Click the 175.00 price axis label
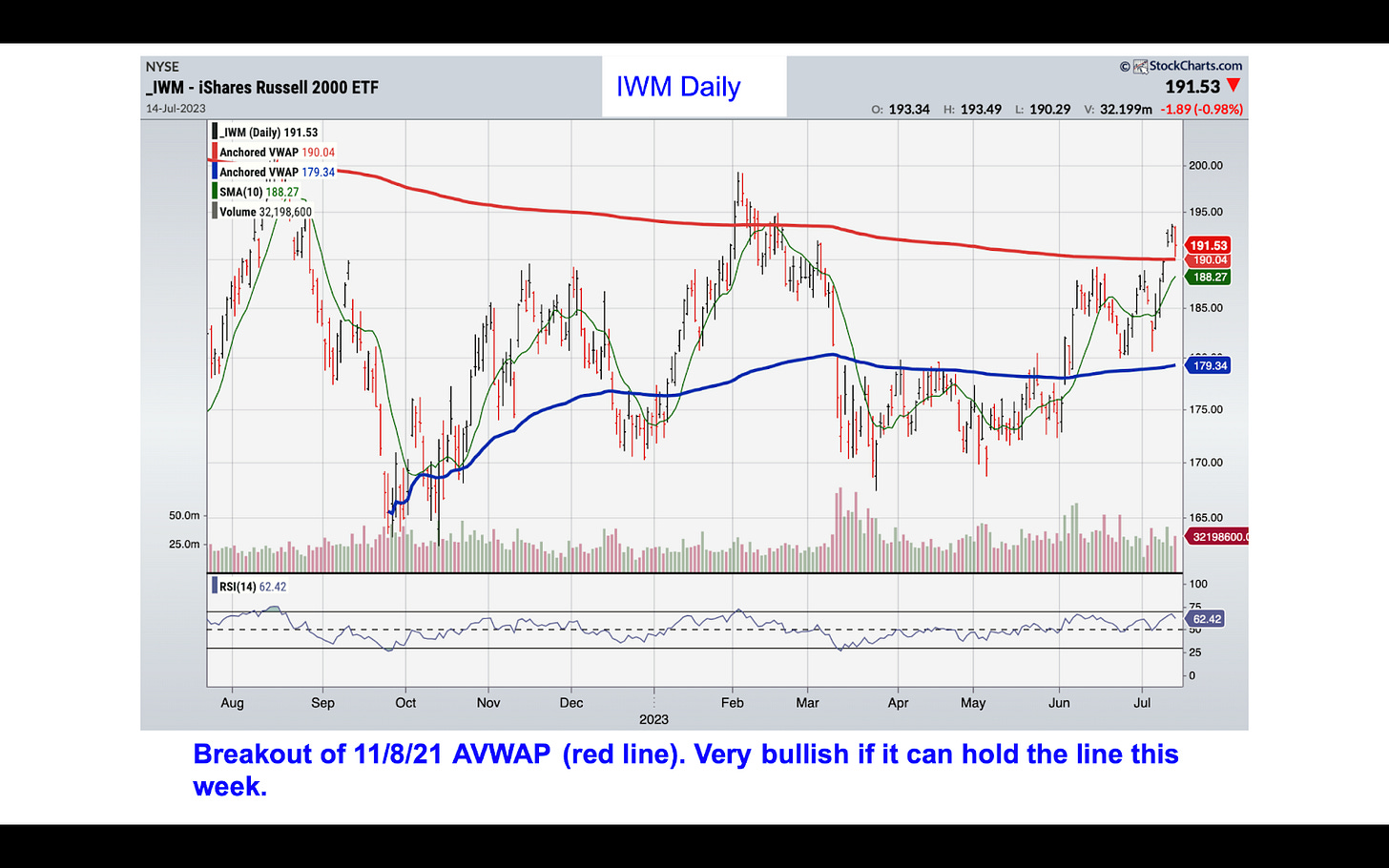The height and width of the screenshot is (868, 1389). (x=1206, y=410)
